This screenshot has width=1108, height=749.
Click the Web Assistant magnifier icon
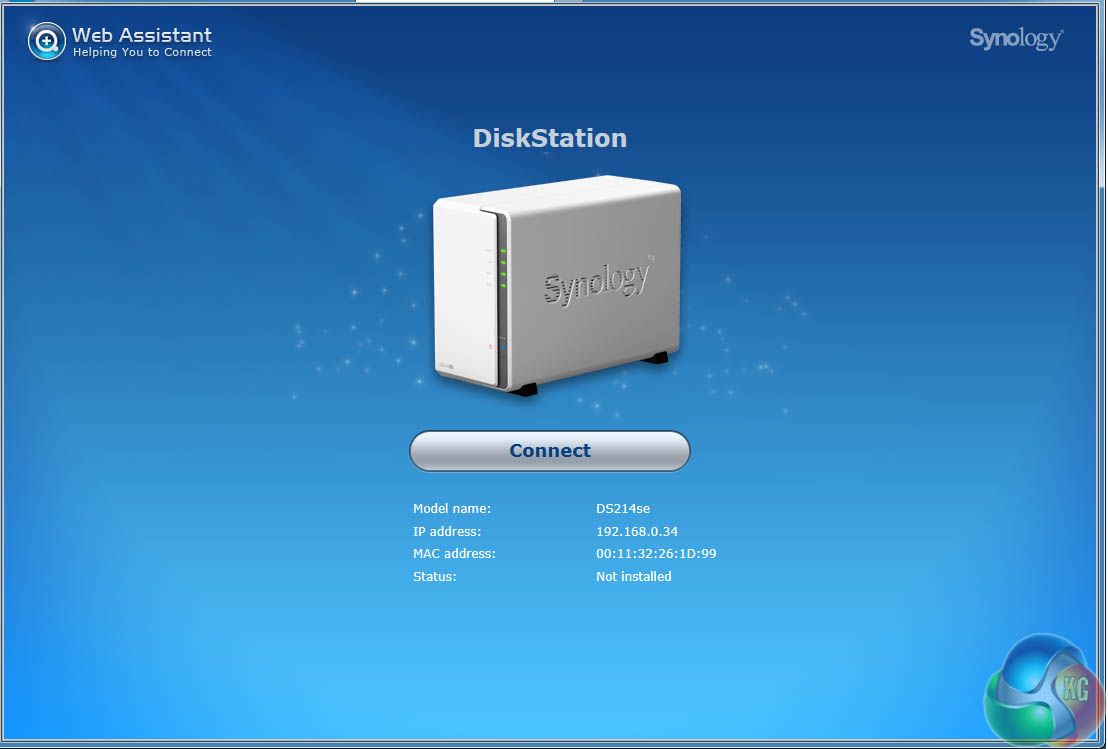pos(47,41)
